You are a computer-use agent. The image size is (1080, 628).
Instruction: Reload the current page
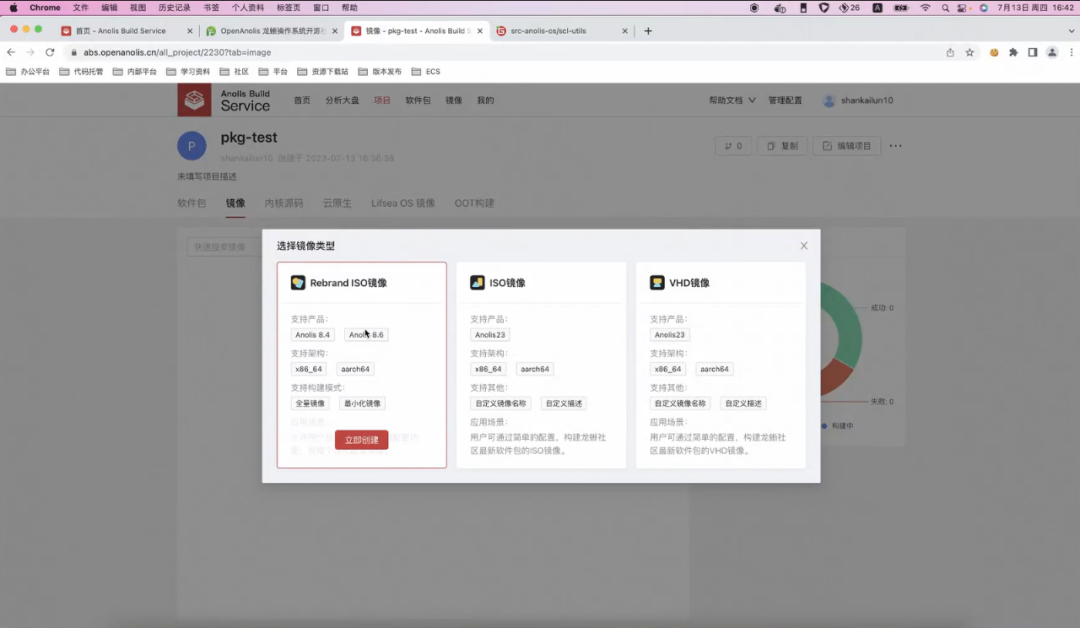tap(50, 52)
